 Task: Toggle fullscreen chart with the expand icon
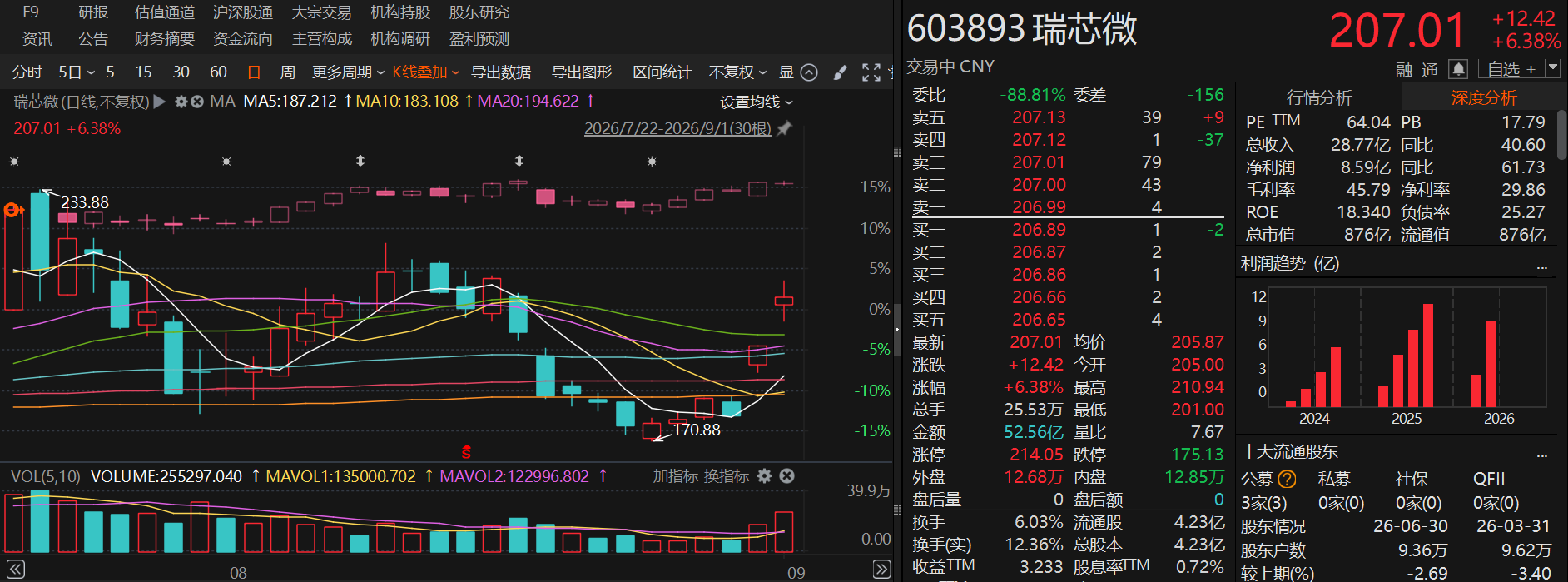point(871,72)
